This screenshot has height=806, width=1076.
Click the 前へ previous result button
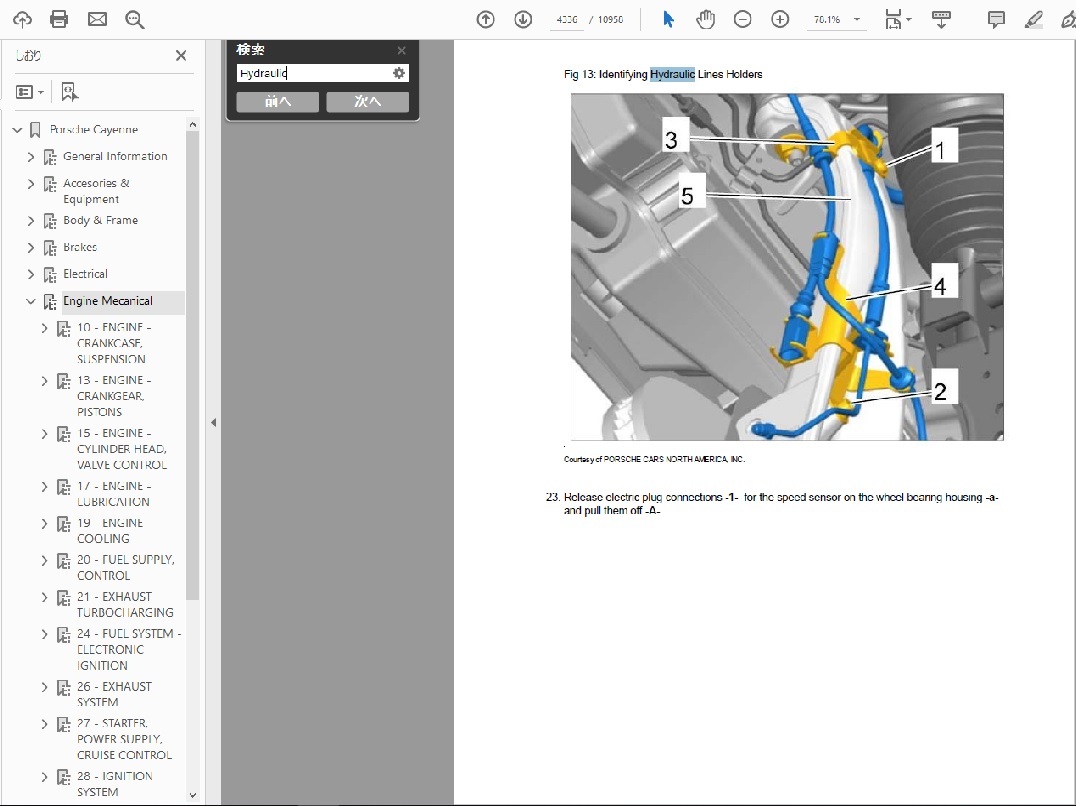coord(277,102)
